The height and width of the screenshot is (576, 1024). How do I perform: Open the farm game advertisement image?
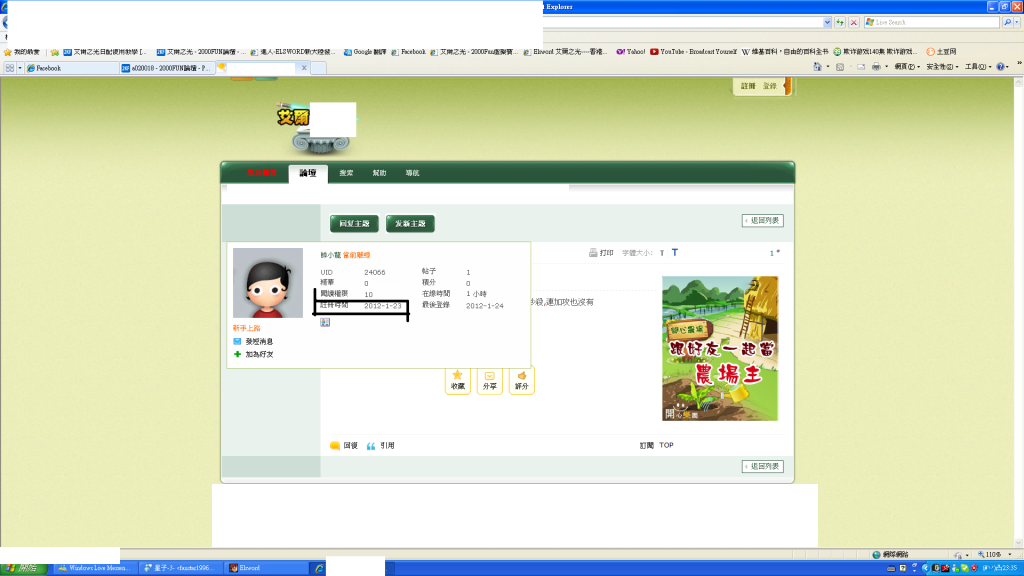(720, 348)
